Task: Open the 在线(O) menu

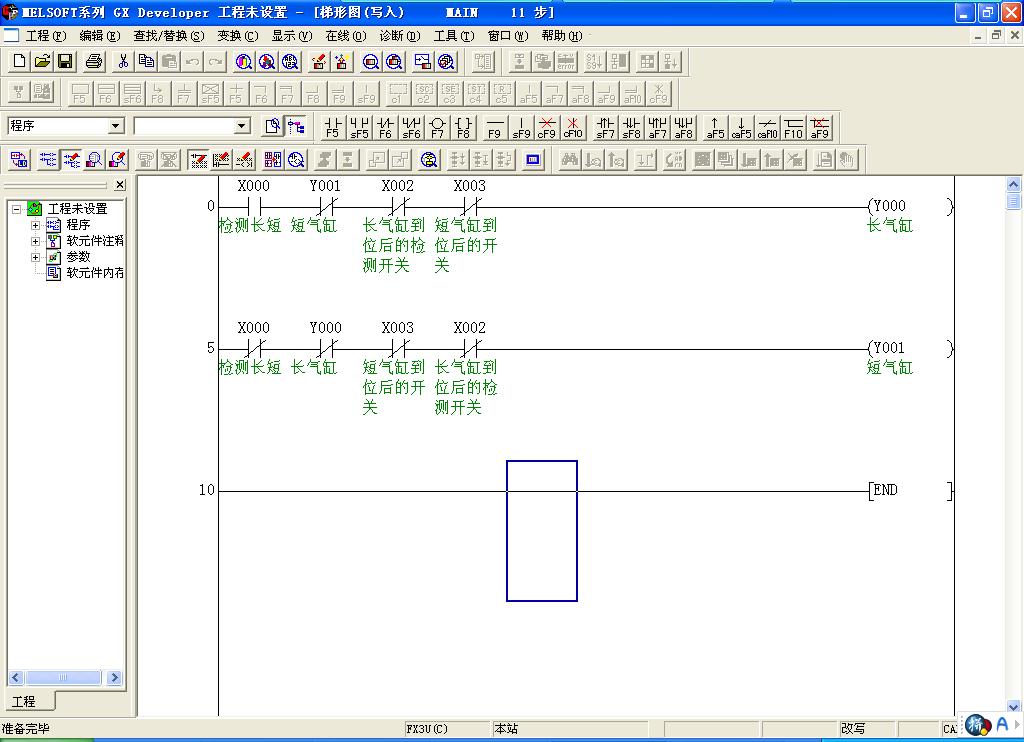Action: (x=345, y=35)
